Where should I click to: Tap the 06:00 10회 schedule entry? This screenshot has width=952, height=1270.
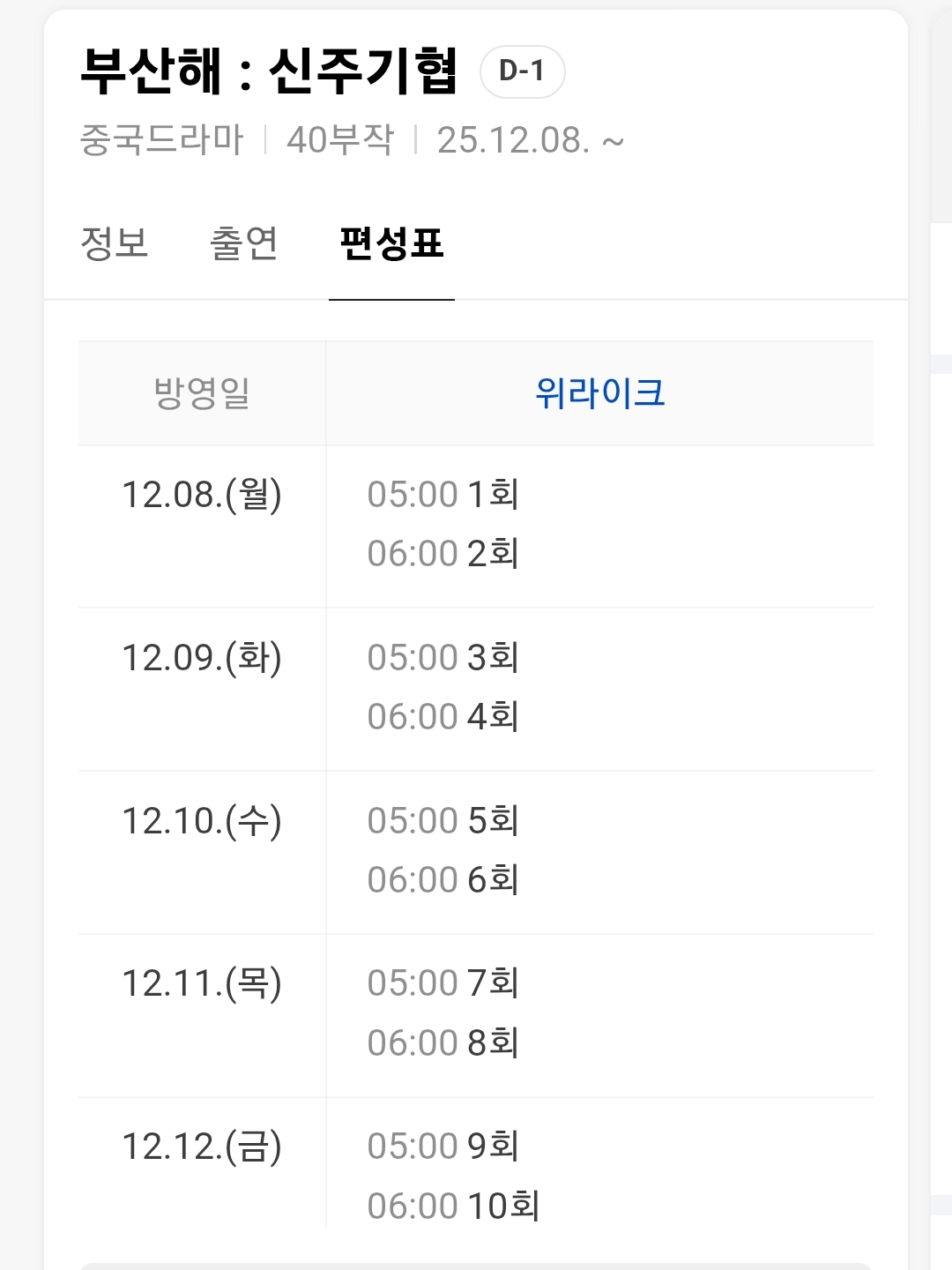(x=453, y=1206)
